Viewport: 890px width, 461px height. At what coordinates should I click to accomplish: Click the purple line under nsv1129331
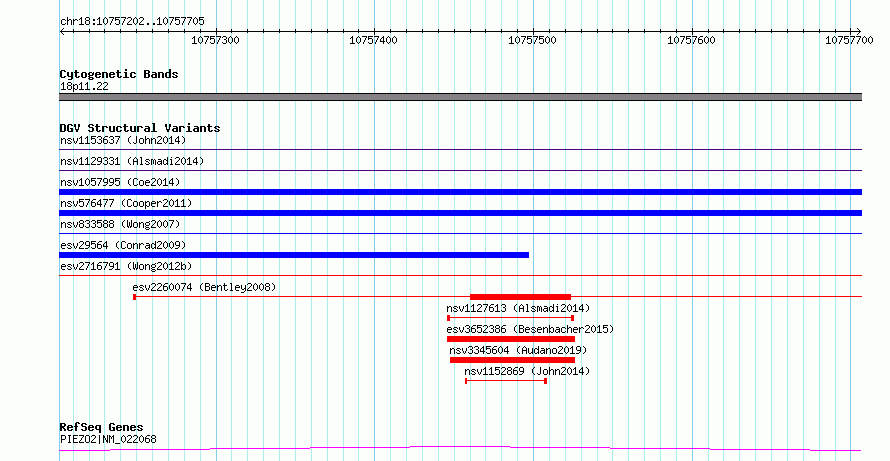point(460,171)
